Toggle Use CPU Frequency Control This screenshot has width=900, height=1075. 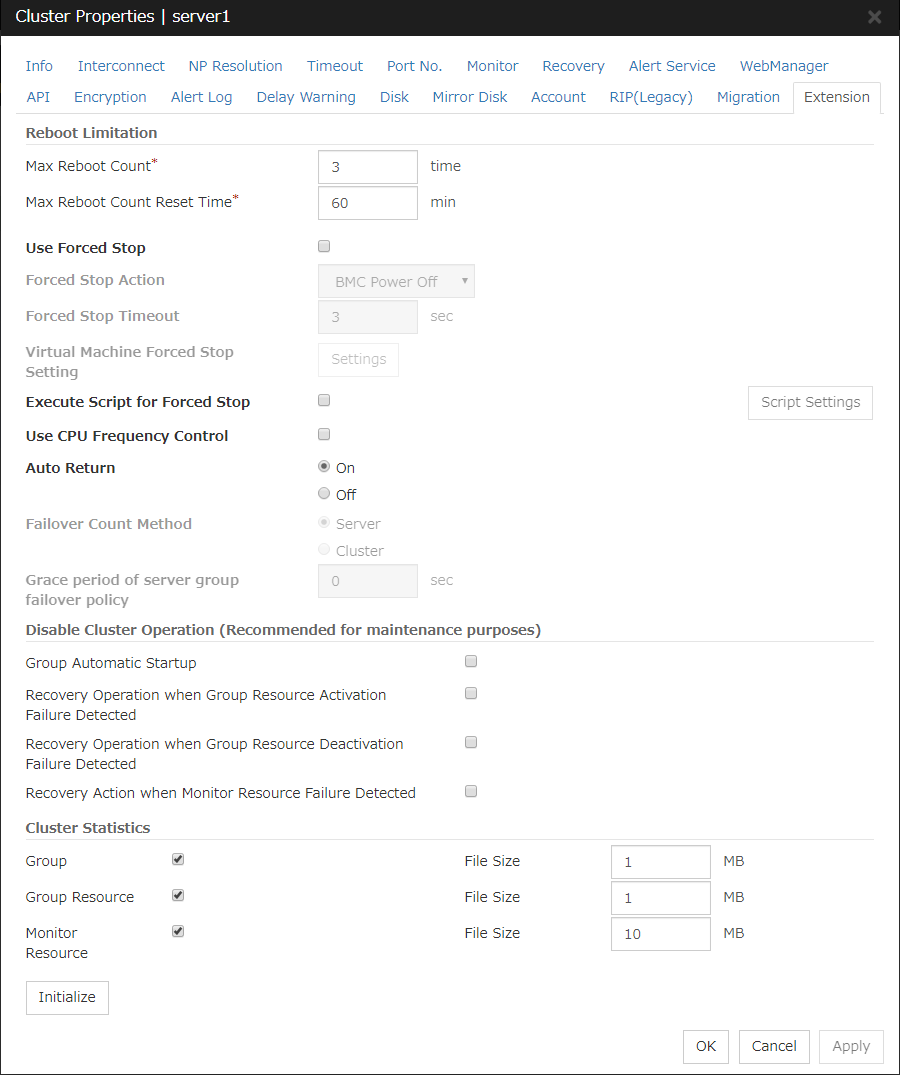pyautogui.click(x=324, y=434)
